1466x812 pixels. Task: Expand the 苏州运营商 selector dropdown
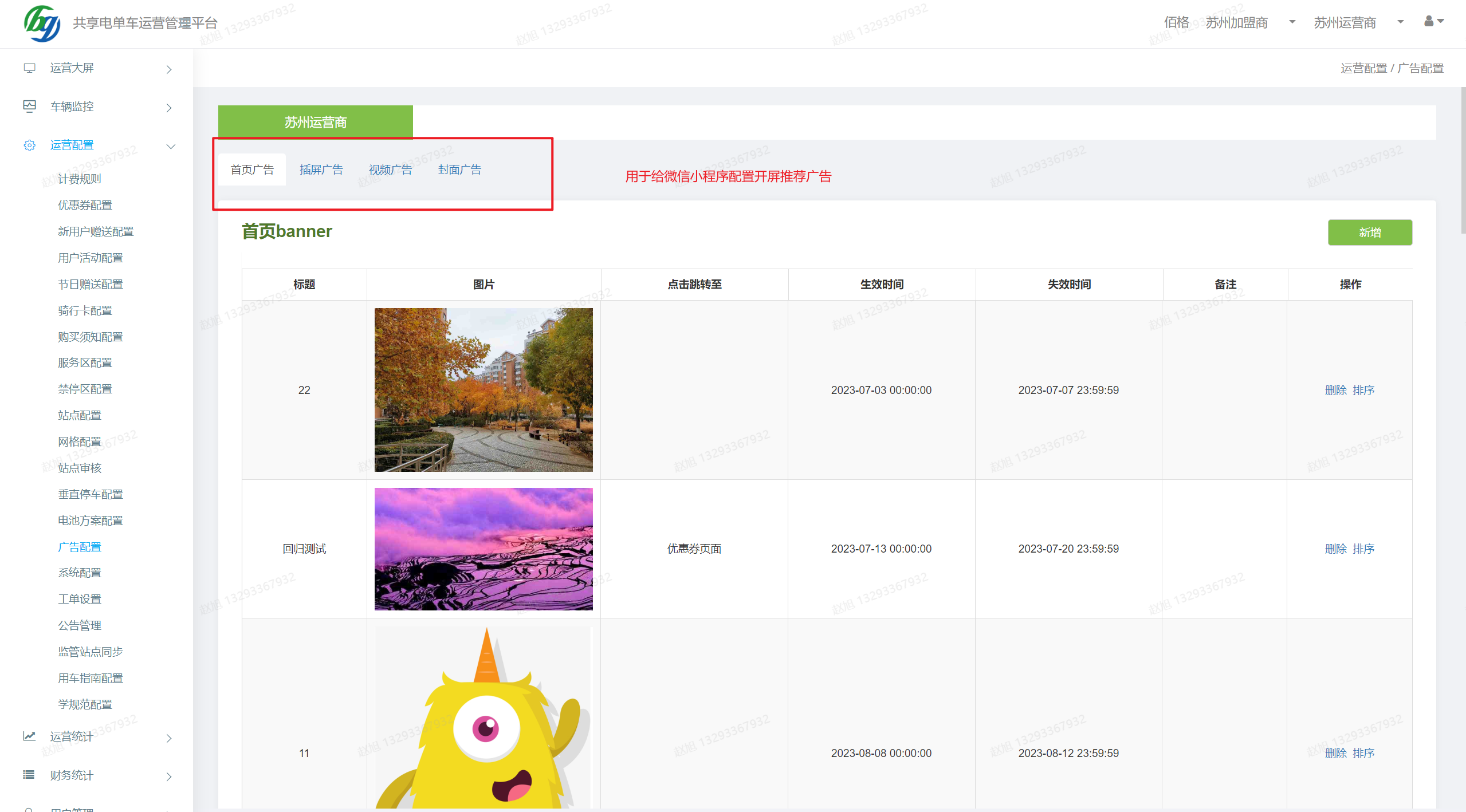[1400, 22]
